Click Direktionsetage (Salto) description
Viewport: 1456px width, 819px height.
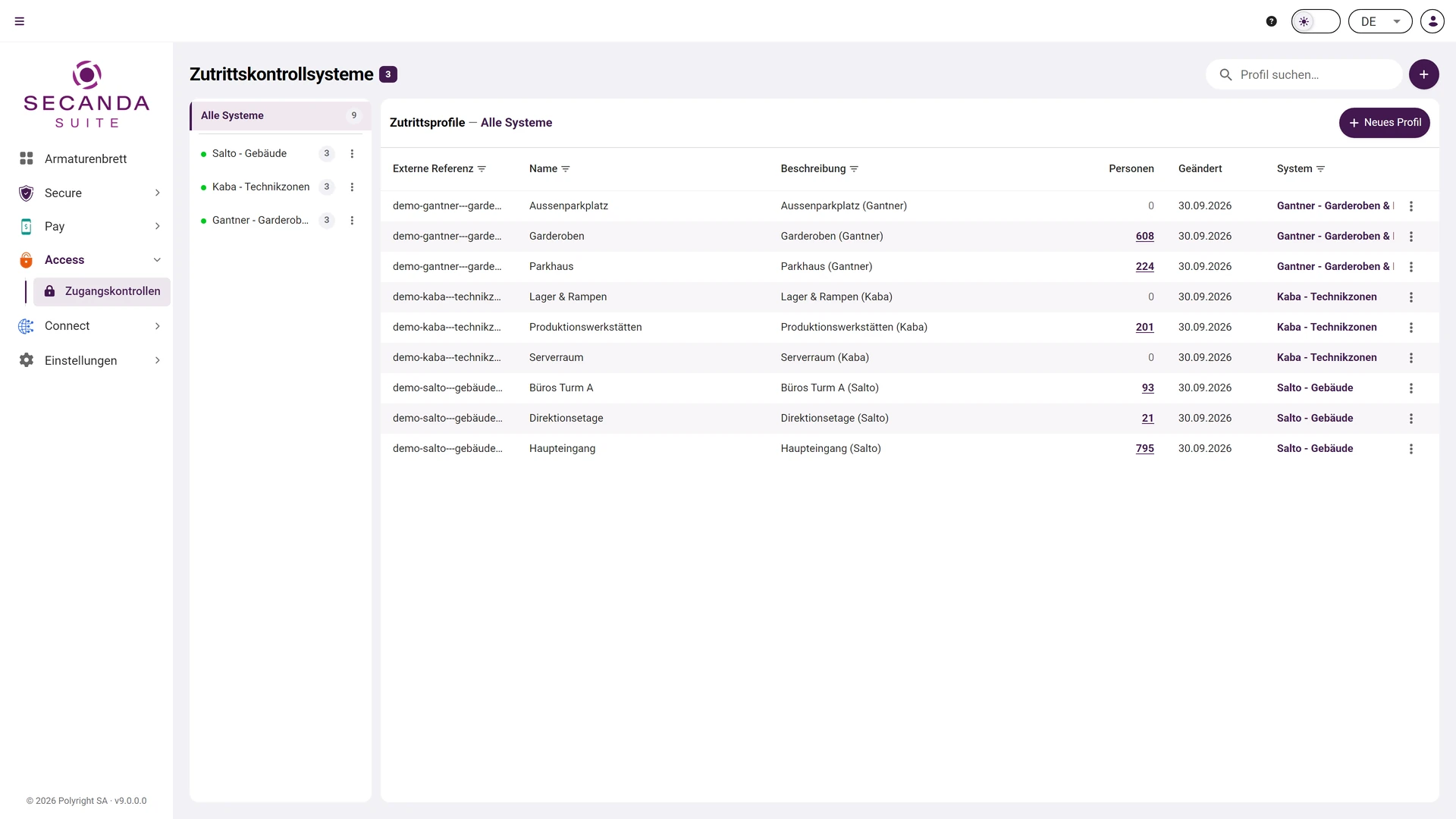[834, 419]
